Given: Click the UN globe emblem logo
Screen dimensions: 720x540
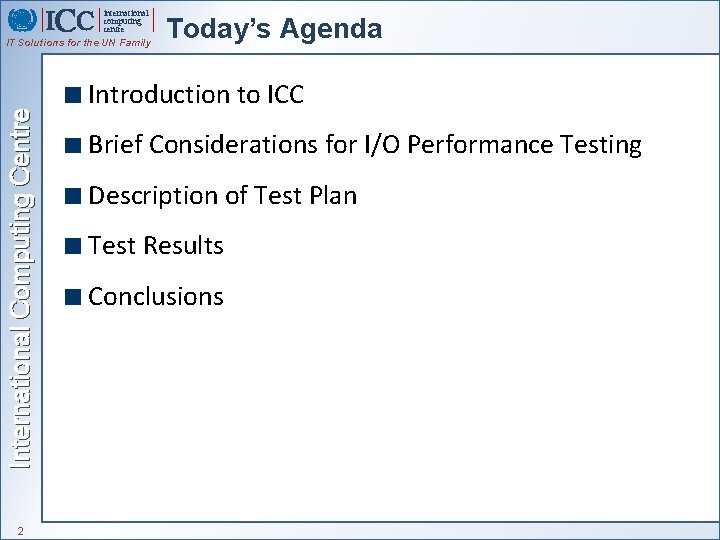Looking at the screenshot, I should pyautogui.click(x=22, y=20).
